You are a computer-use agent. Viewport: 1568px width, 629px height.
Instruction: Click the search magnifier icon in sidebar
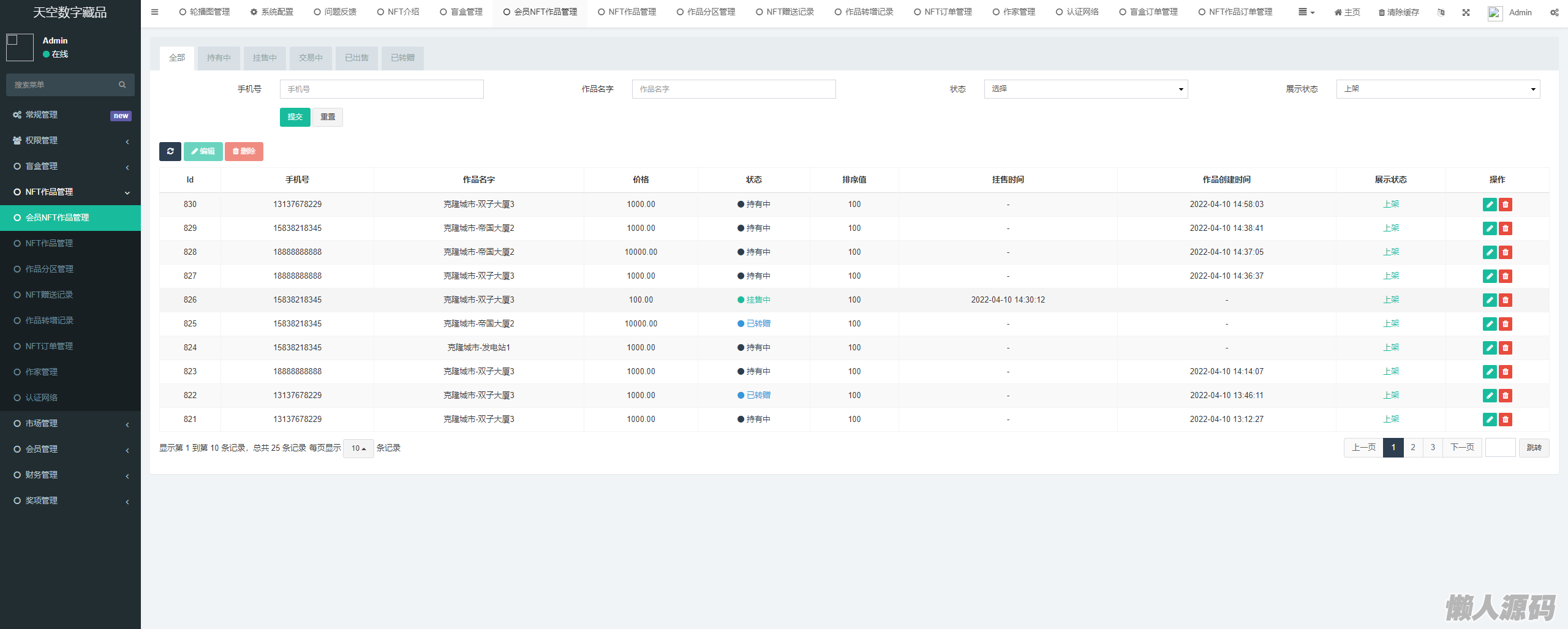tap(122, 85)
